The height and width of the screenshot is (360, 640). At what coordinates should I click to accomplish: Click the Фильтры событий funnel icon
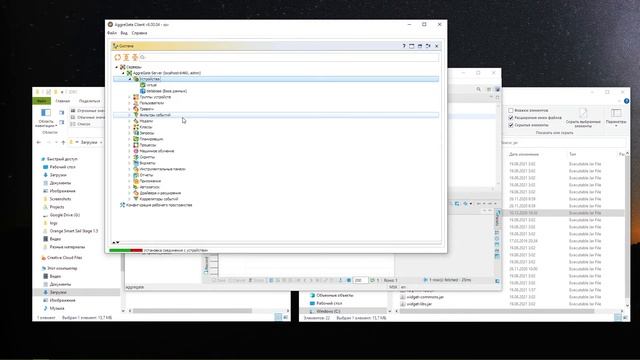(136, 115)
